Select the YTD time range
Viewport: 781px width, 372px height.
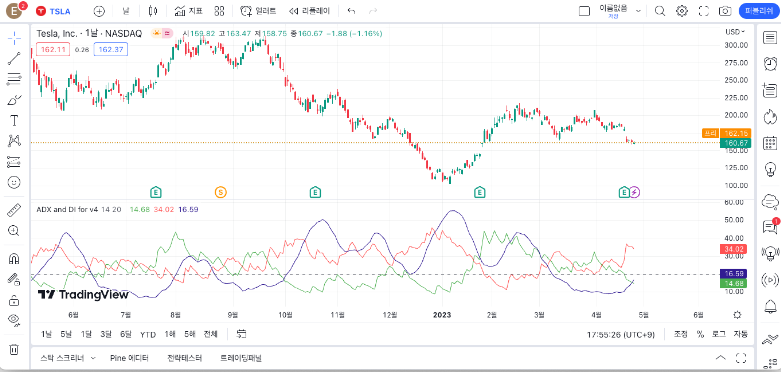(x=148, y=334)
